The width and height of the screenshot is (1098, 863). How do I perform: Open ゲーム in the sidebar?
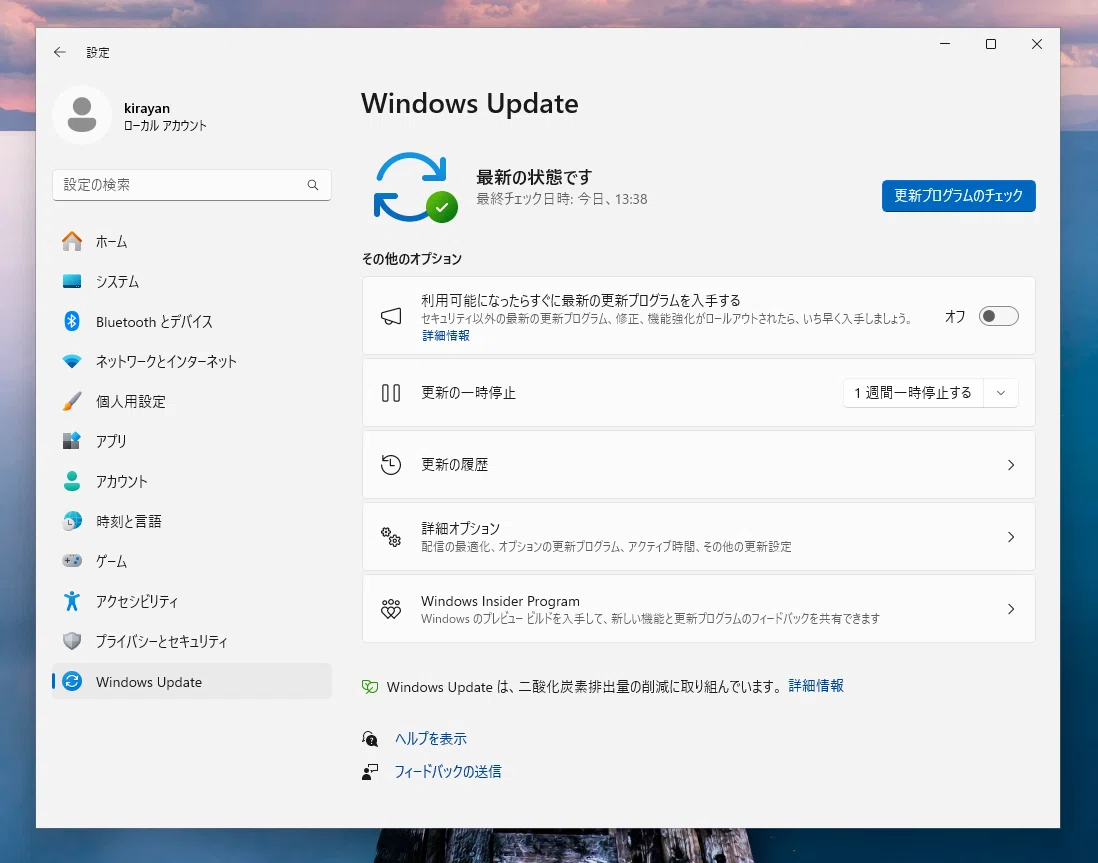pyautogui.click(x=192, y=561)
